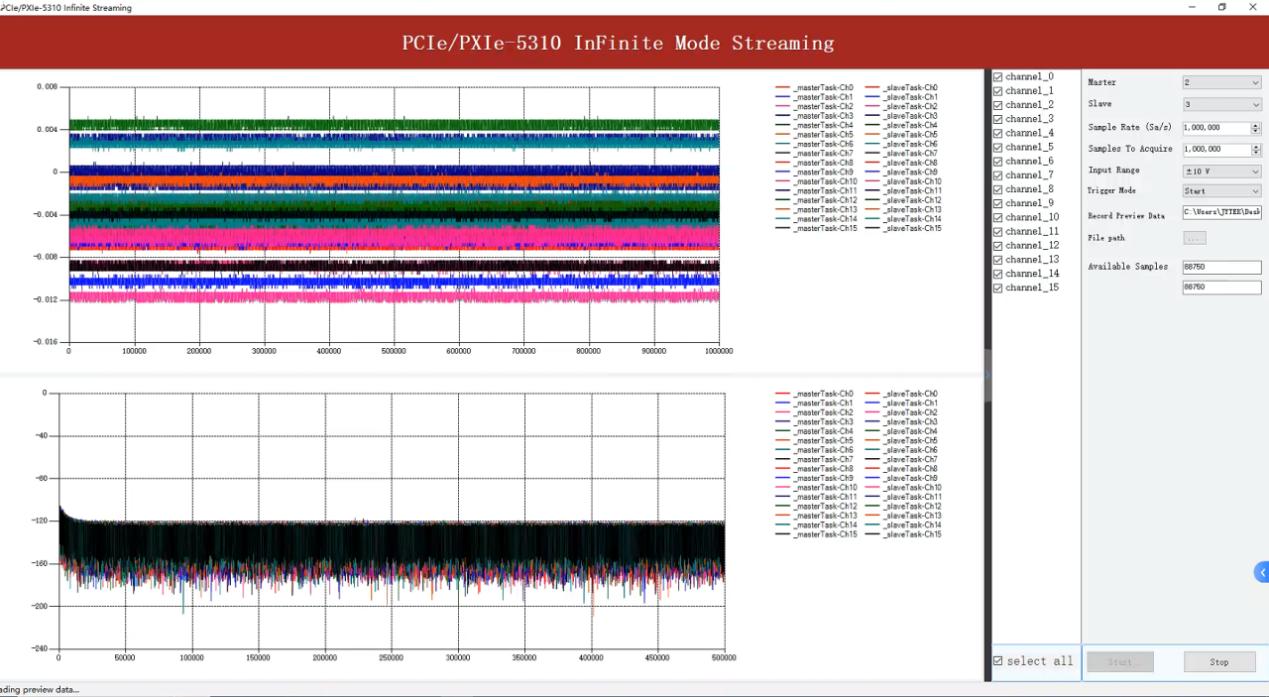The height and width of the screenshot is (697, 1269).
Task: Click the Samples To Acquire value field
Action: [1216, 149]
